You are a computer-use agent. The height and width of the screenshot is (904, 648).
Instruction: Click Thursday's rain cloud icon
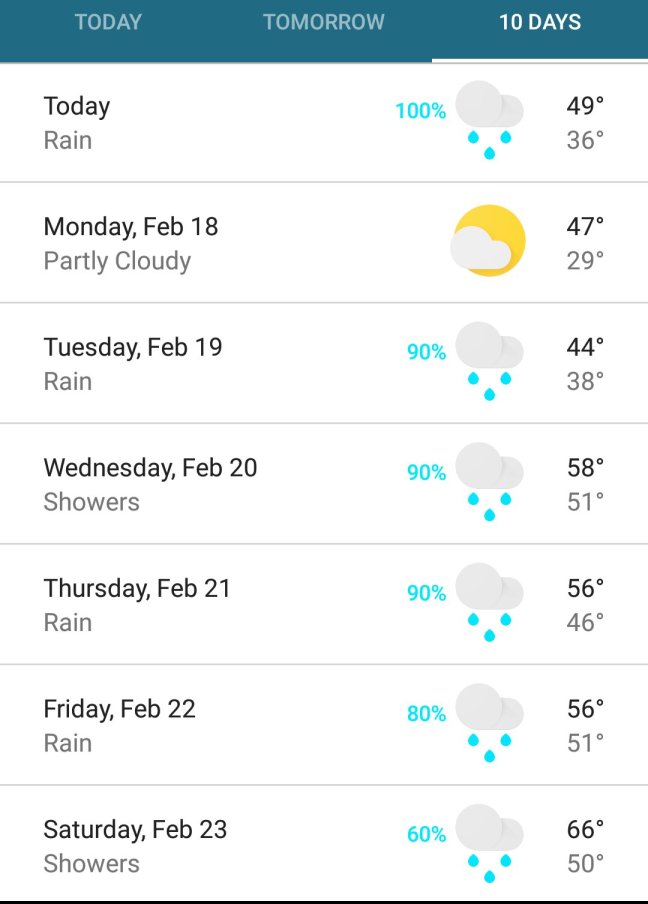[489, 601]
